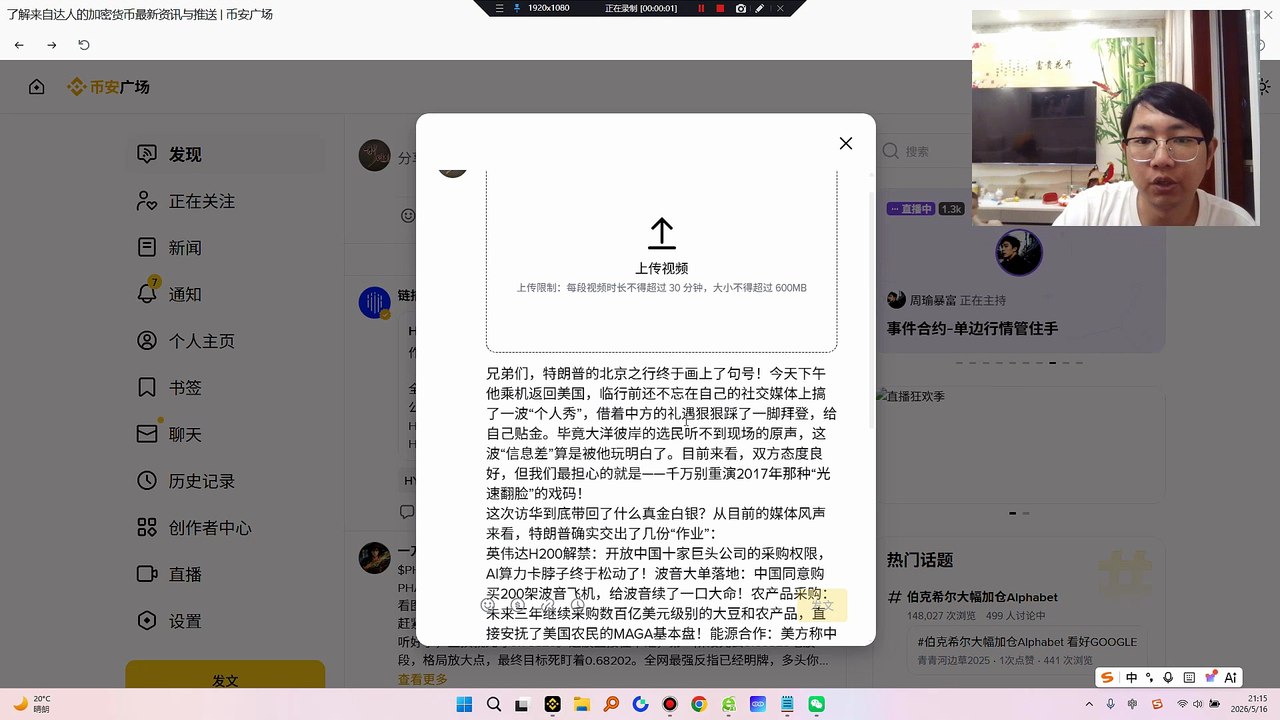Click the 创作者中心 icon

pyautogui.click(x=147, y=527)
